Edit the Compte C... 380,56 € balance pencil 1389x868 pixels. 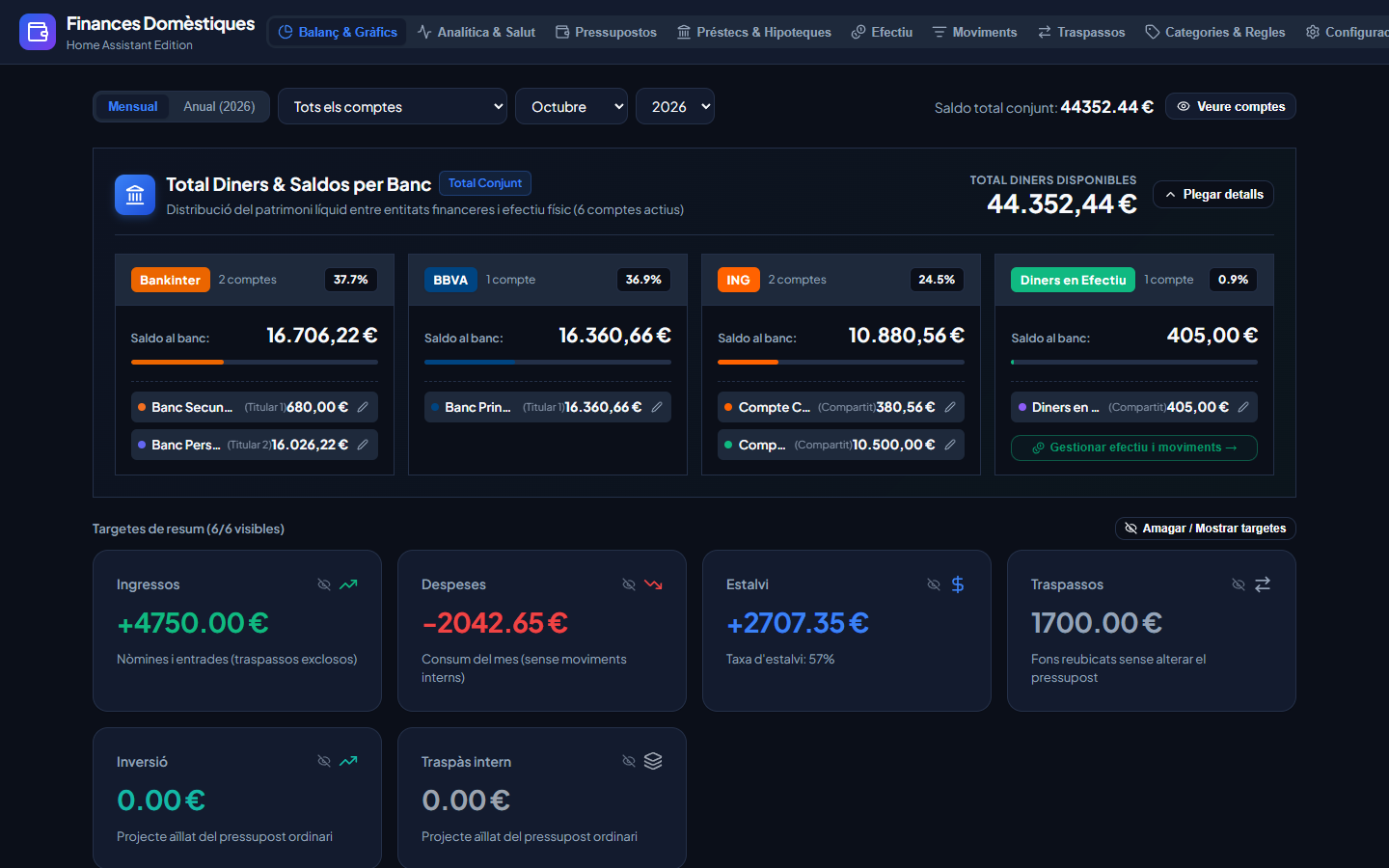coord(950,407)
